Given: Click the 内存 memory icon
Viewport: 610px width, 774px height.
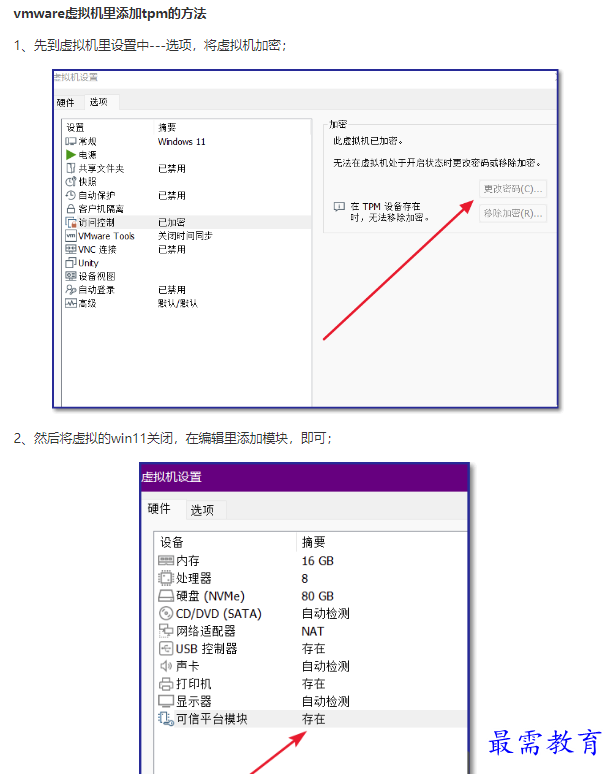Looking at the screenshot, I should (166, 560).
